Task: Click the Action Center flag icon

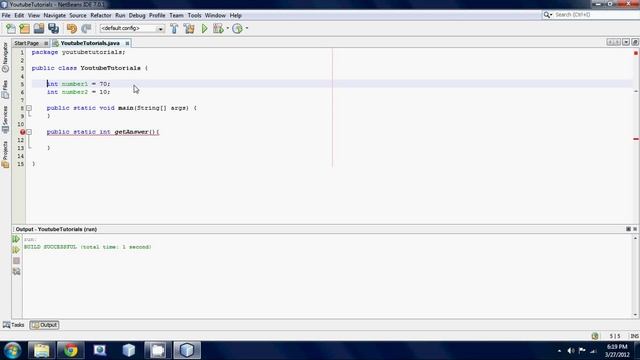Action: click(x=582, y=351)
